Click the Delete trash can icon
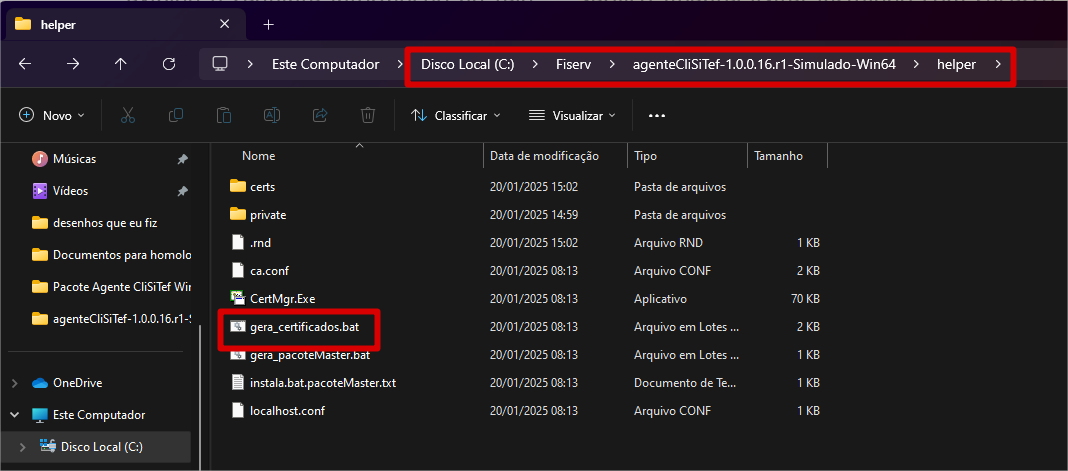 pos(368,115)
